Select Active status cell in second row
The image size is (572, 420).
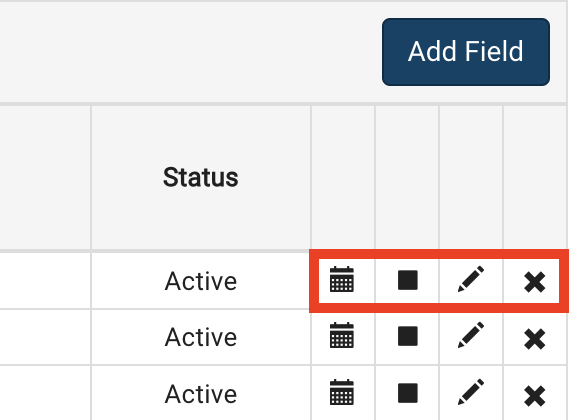point(201,337)
